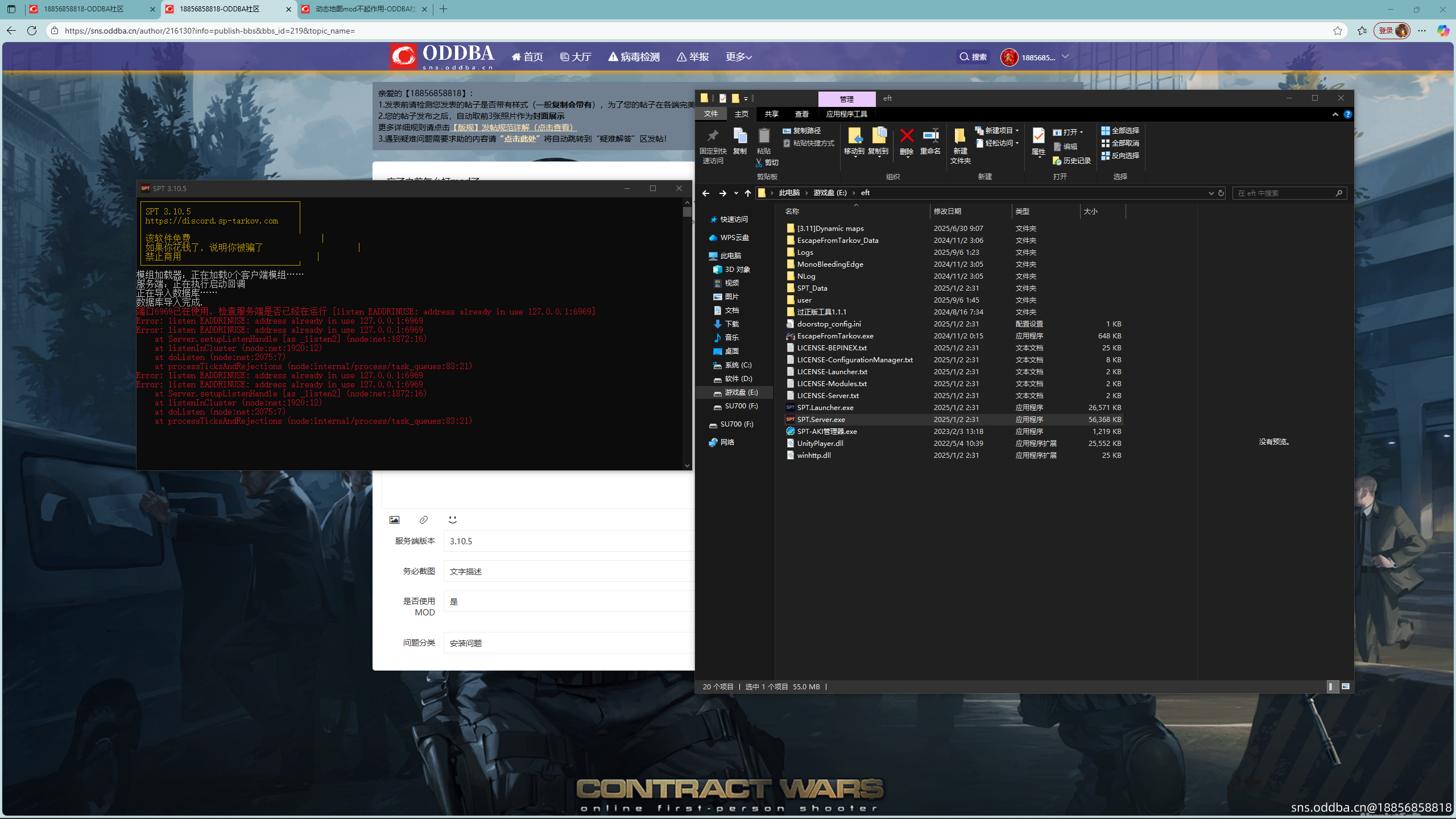Open the 应用程序工具 ribbon tab
The height and width of the screenshot is (819, 1456).
click(x=846, y=114)
